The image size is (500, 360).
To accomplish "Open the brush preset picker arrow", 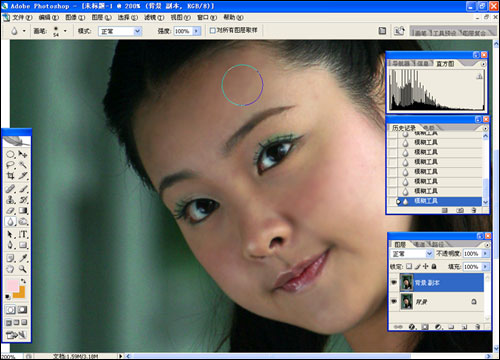I will coord(65,31).
